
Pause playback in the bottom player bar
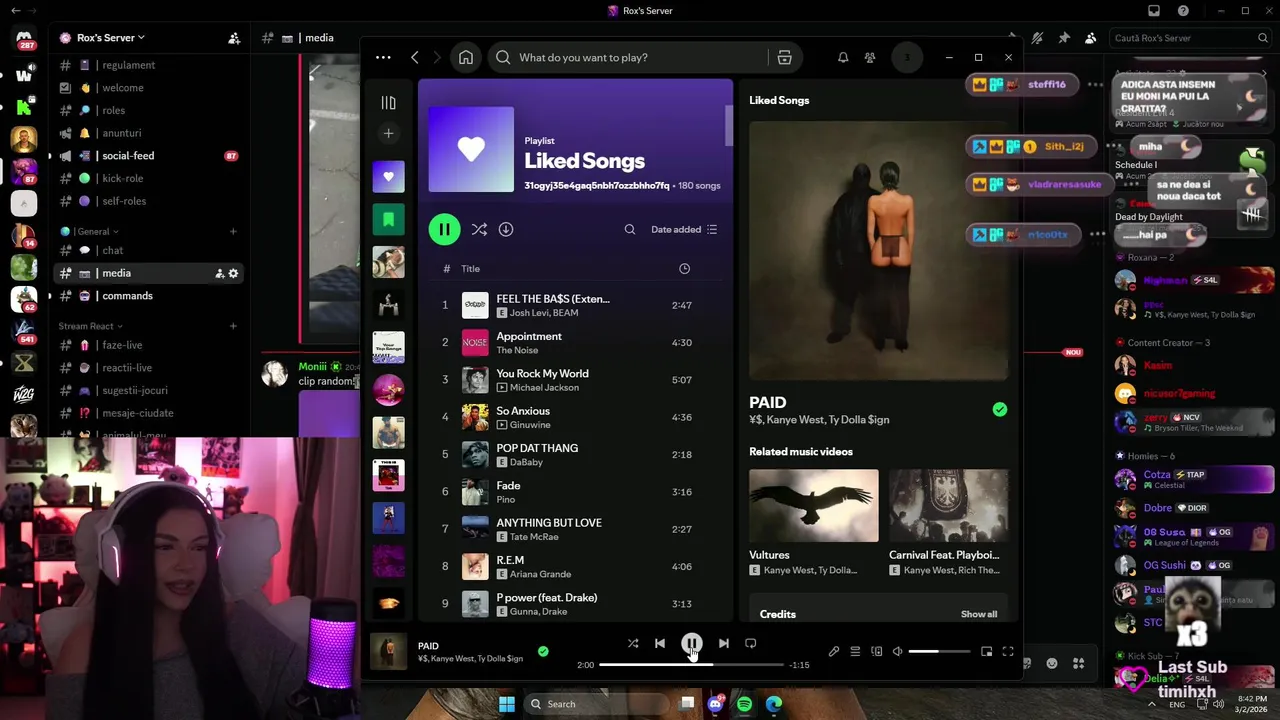(691, 643)
